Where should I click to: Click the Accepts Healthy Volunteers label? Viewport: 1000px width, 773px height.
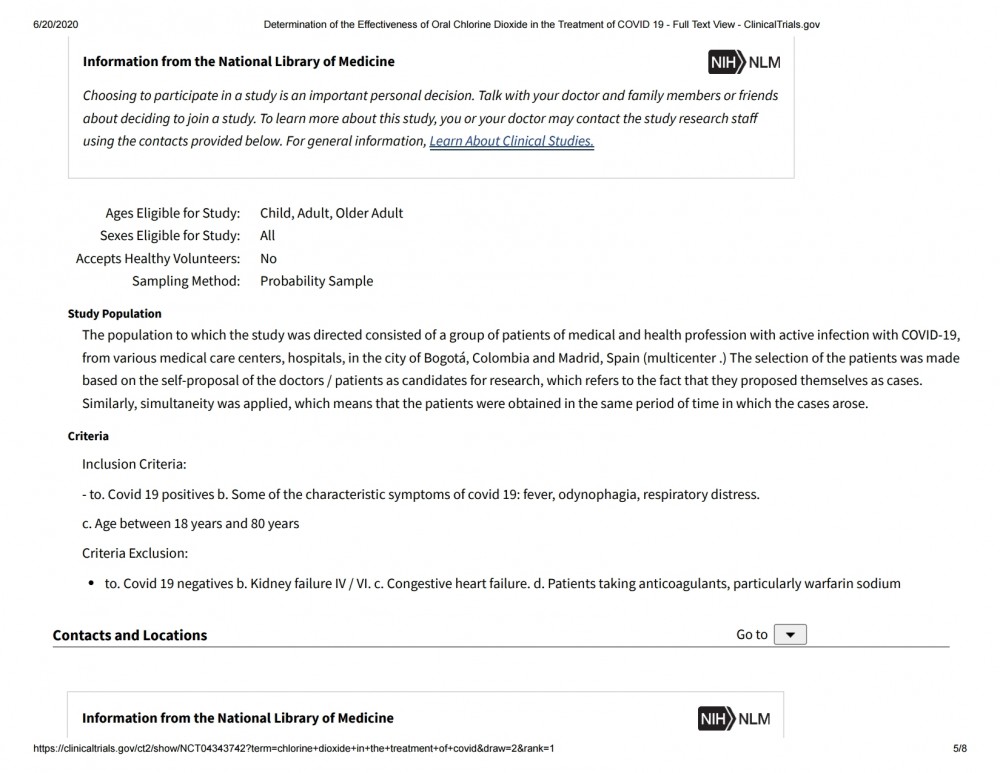tap(158, 258)
